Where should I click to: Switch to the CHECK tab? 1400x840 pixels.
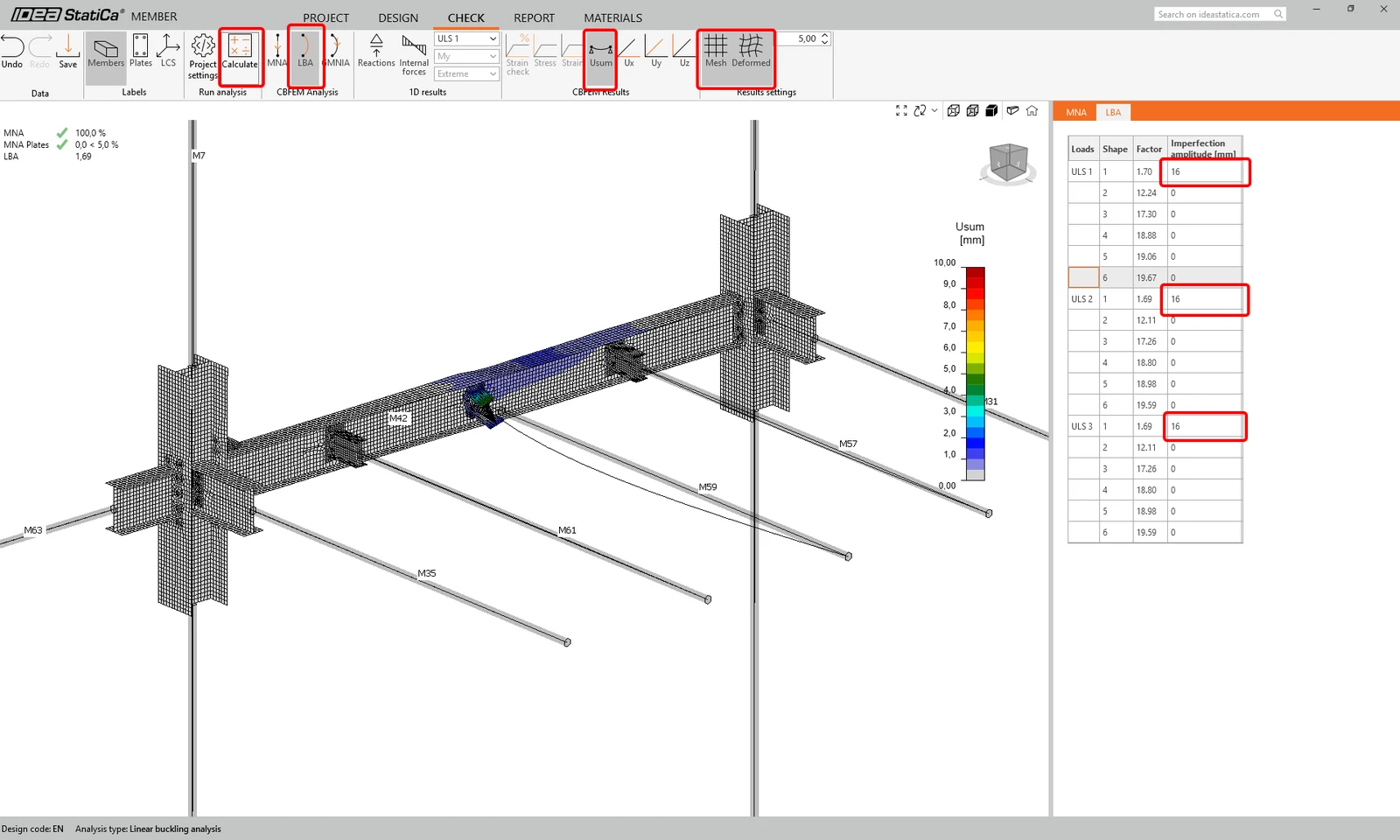(465, 17)
